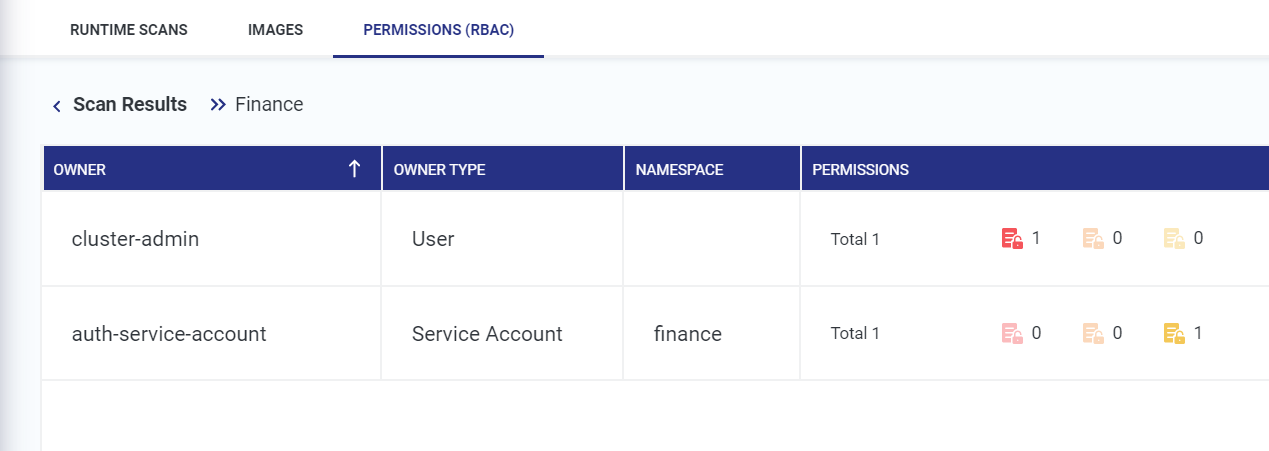Sort by the Namespace column header

pyautogui.click(x=679, y=170)
